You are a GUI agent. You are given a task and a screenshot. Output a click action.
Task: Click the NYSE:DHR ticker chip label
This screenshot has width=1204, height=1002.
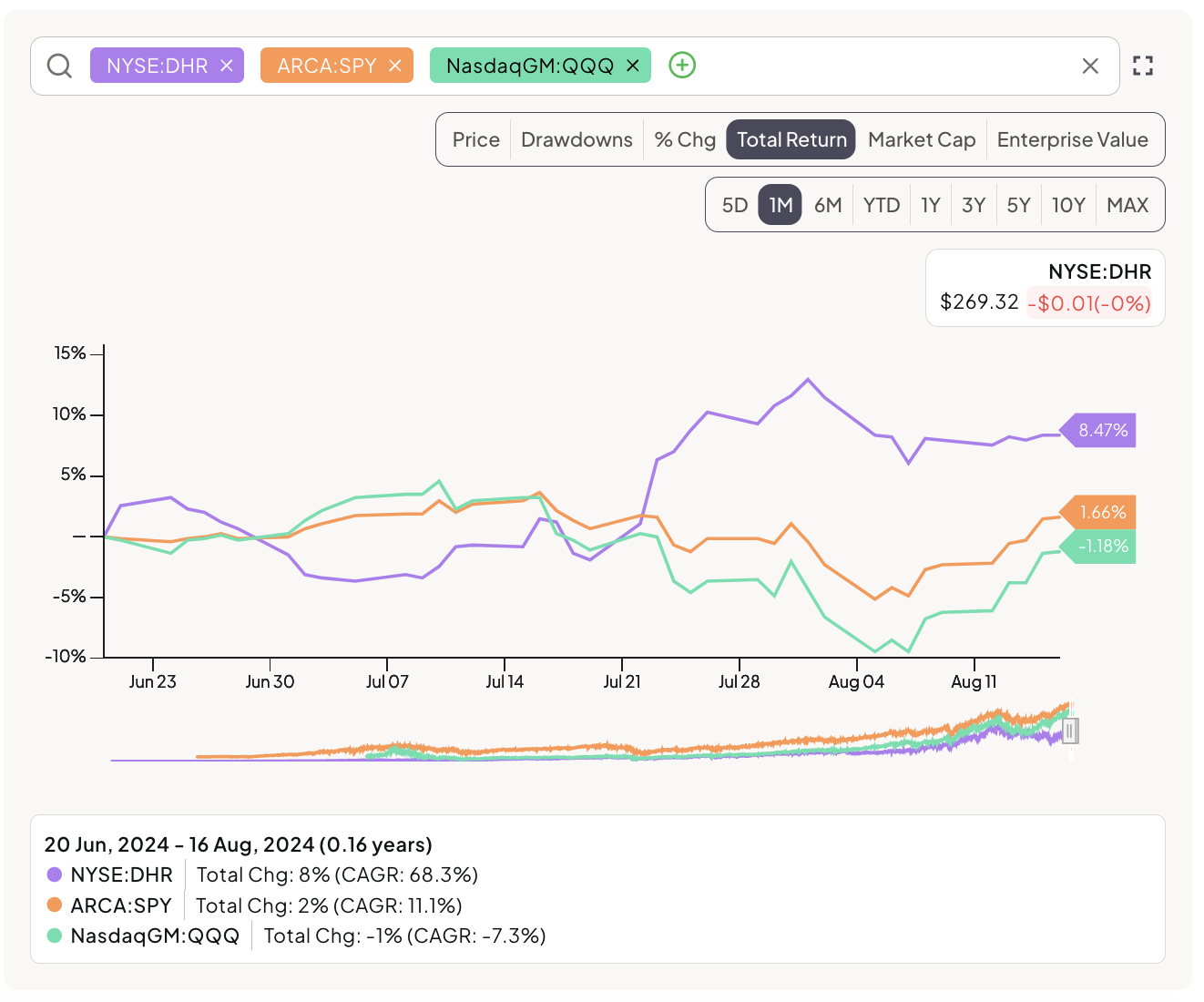pos(158,66)
